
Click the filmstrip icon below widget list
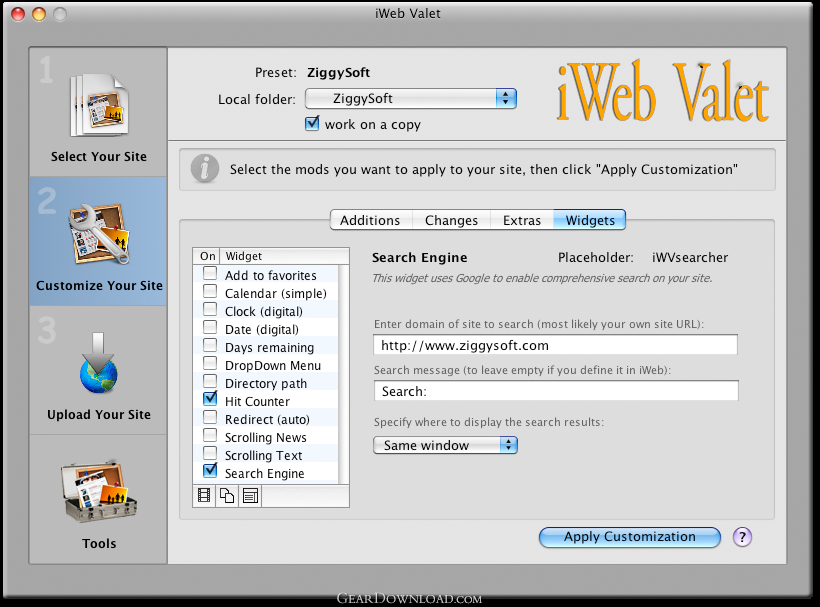(204, 496)
